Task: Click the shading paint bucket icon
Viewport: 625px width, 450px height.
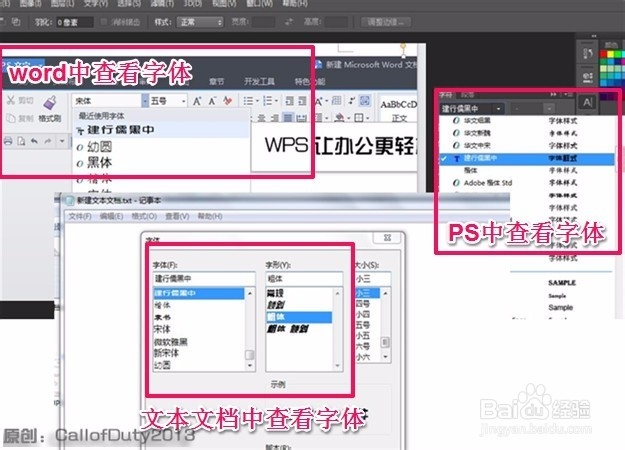Action: coord(339,118)
